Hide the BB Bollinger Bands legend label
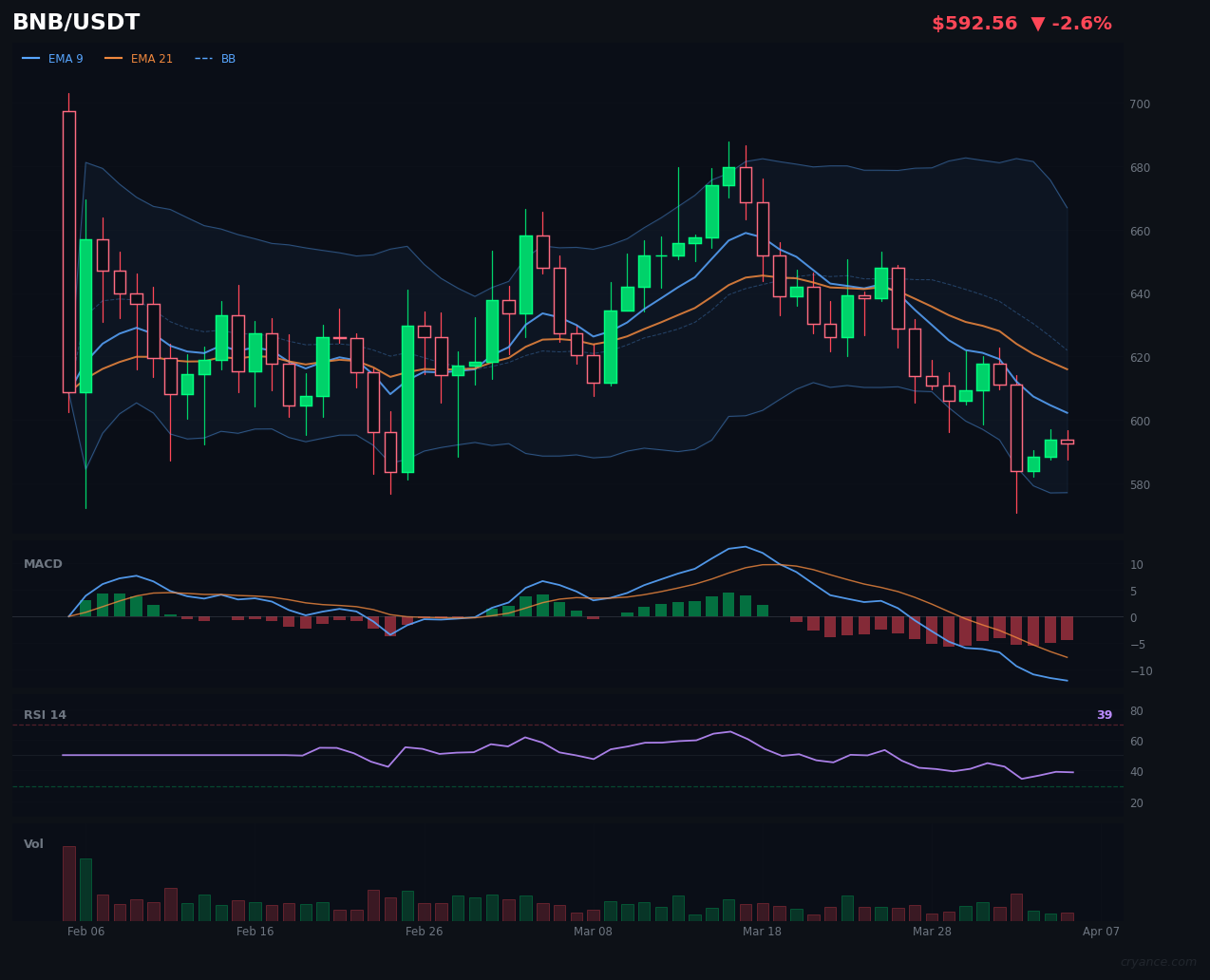Image resolution: width=1210 pixels, height=980 pixels. (x=228, y=59)
